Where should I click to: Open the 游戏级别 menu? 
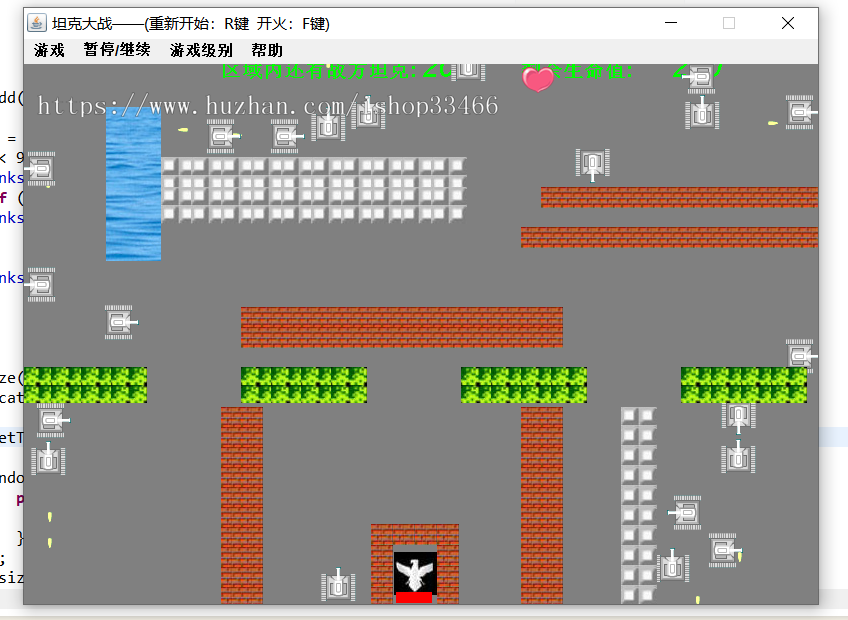(201, 50)
